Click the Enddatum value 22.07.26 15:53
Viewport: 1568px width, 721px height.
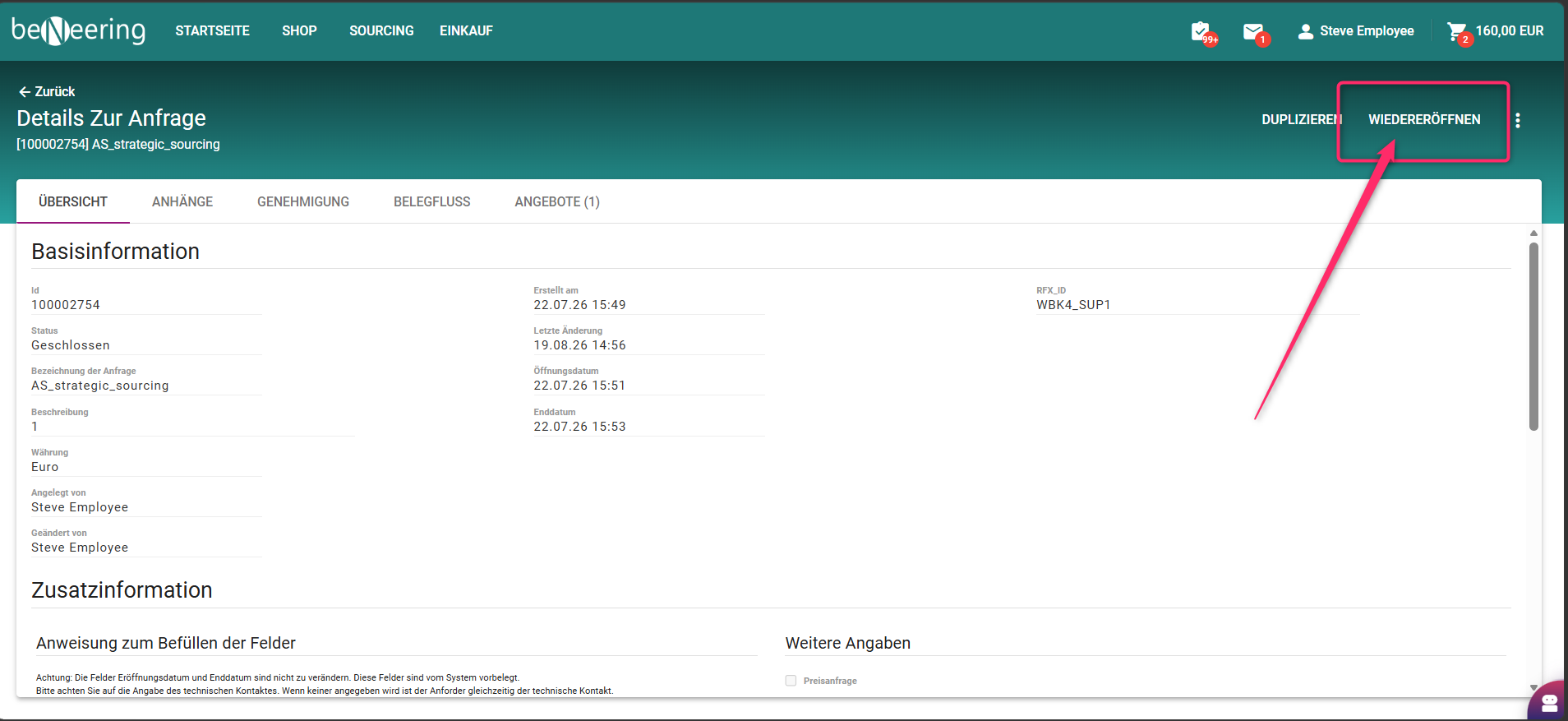coord(579,427)
